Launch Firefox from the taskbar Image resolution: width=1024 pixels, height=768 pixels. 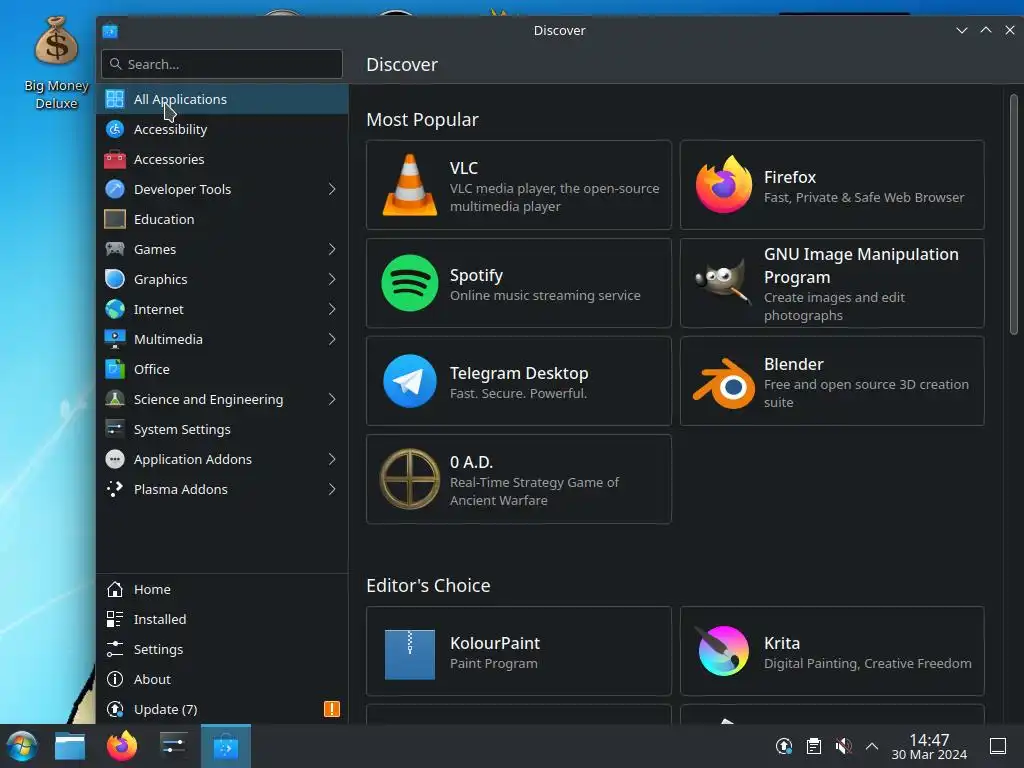click(122, 746)
